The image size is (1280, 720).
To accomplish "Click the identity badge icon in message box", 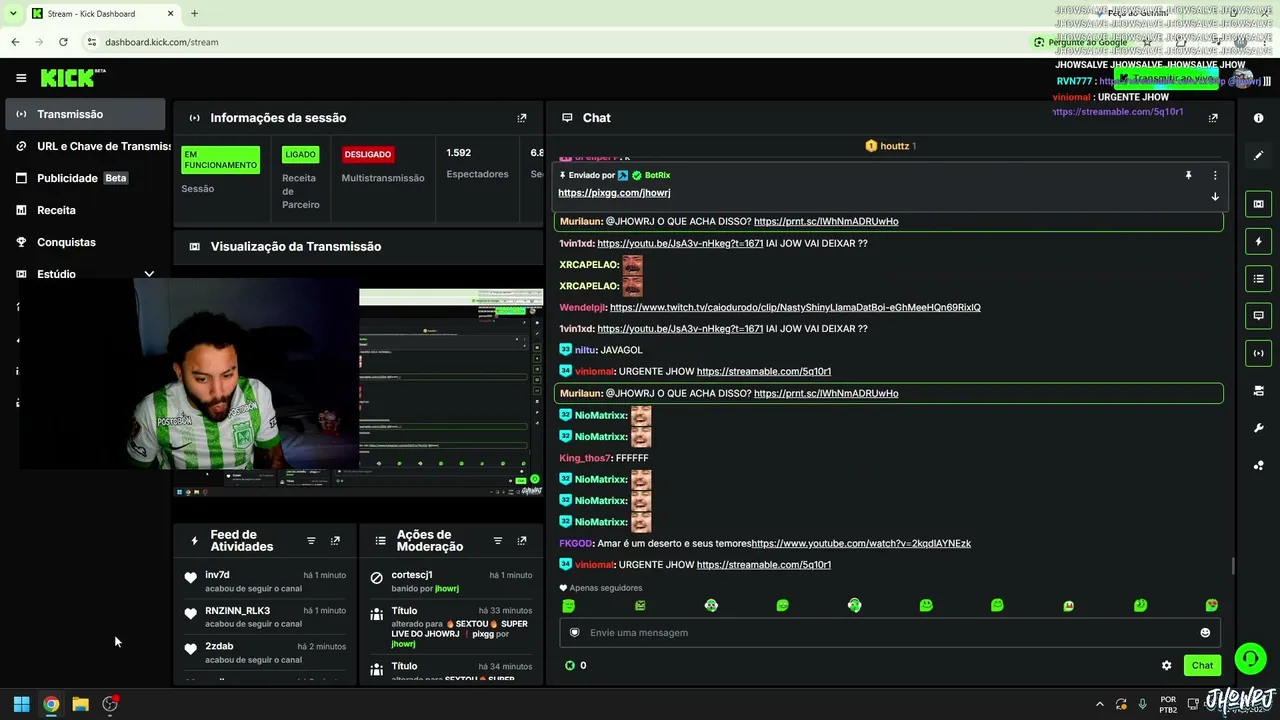I will pos(574,633).
